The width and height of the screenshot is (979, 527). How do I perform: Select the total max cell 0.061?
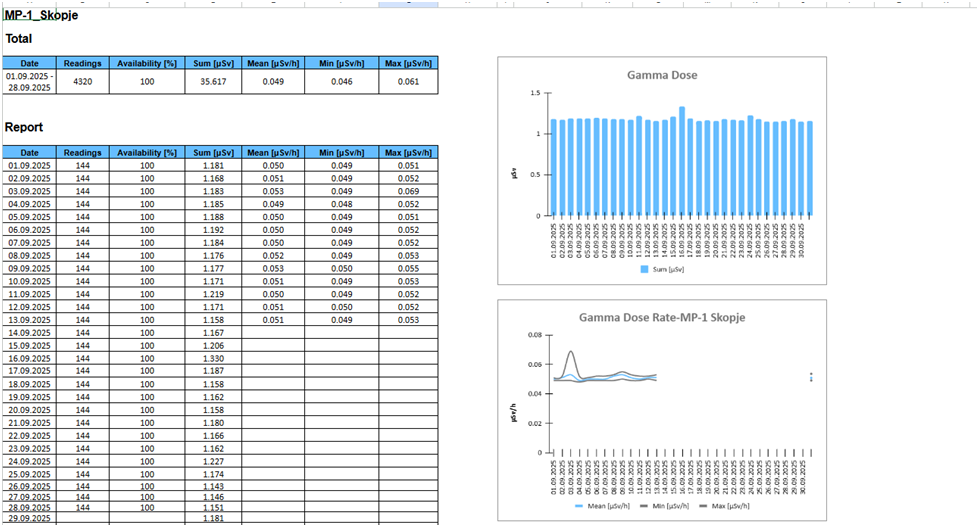pos(408,82)
